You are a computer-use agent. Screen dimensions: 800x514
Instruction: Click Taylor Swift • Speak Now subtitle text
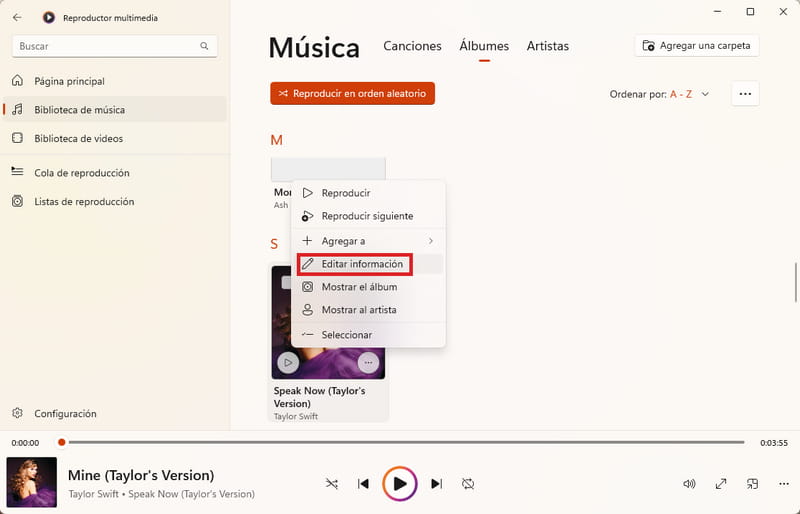tap(161, 494)
